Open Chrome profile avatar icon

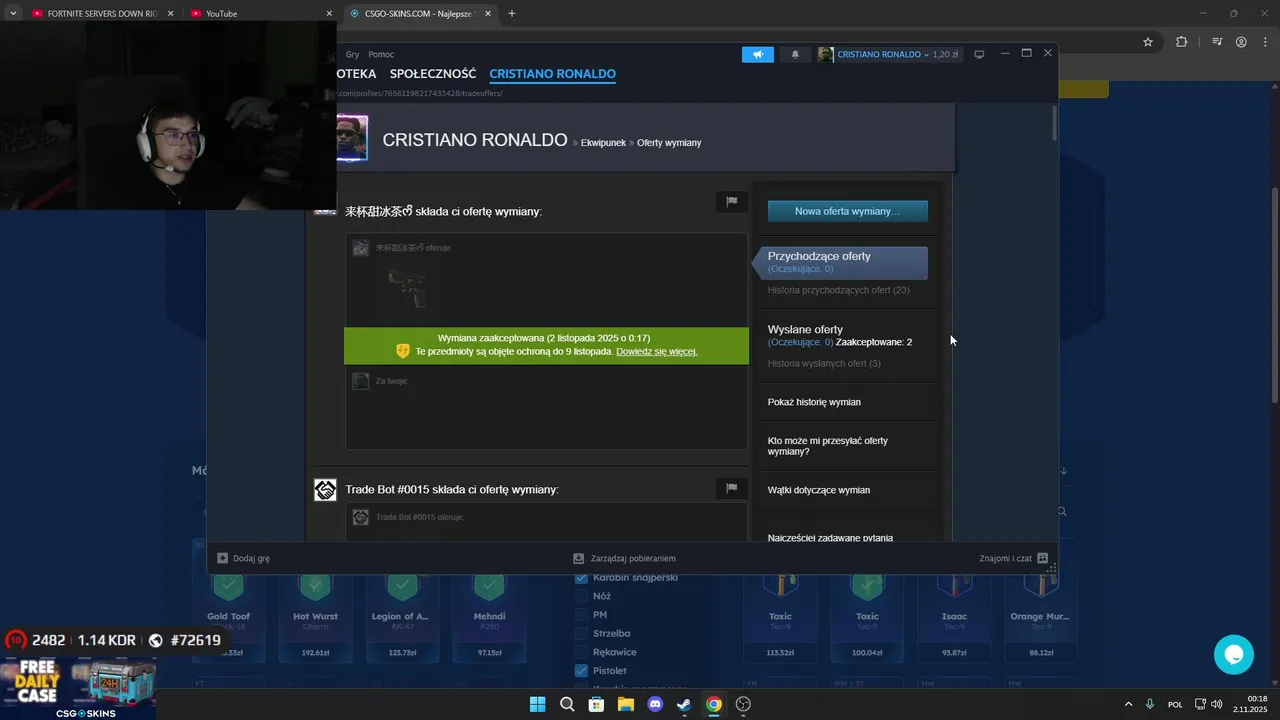coord(1241,42)
